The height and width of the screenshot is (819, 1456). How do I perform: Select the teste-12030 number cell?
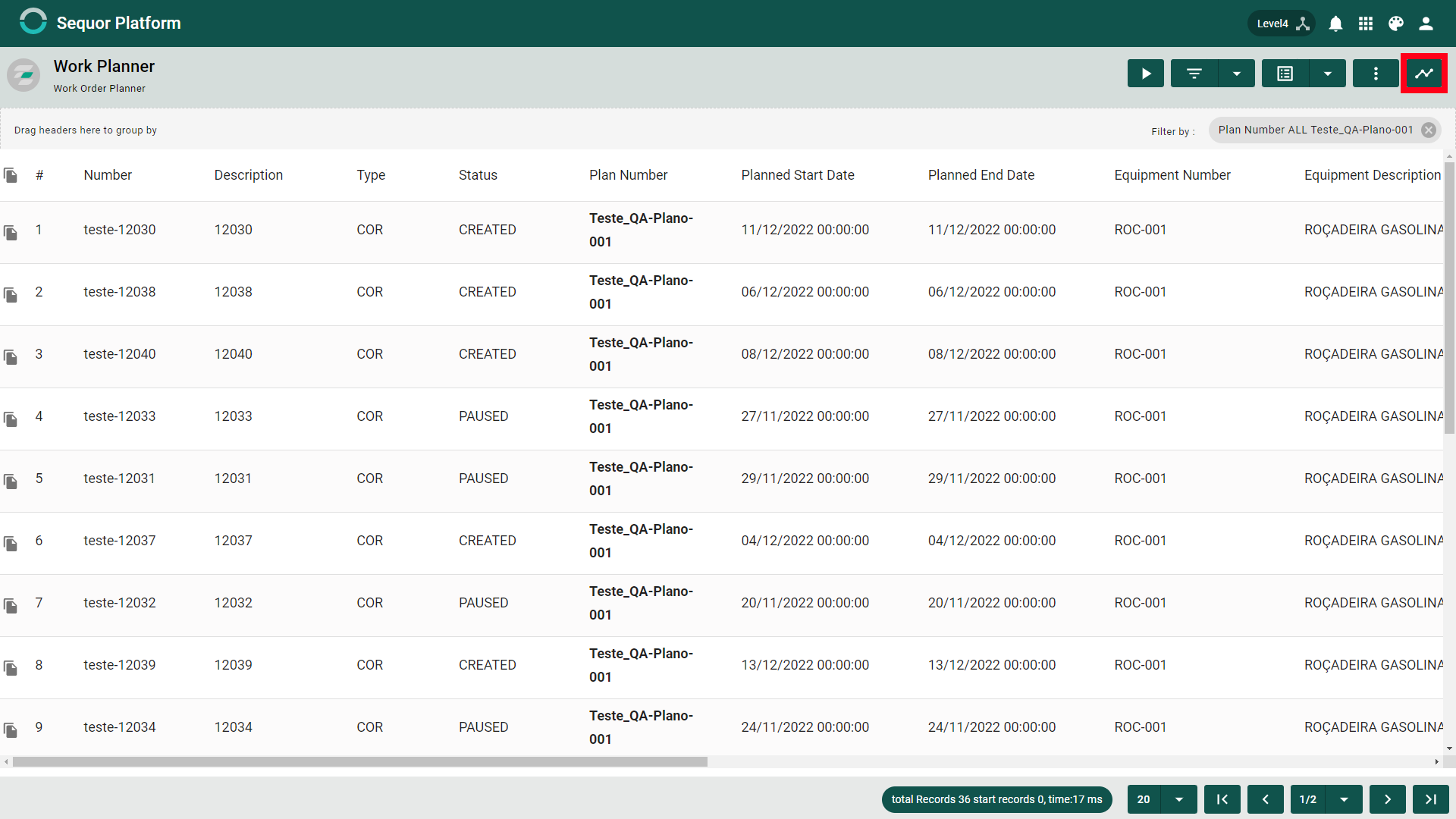click(x=120, y=230)
